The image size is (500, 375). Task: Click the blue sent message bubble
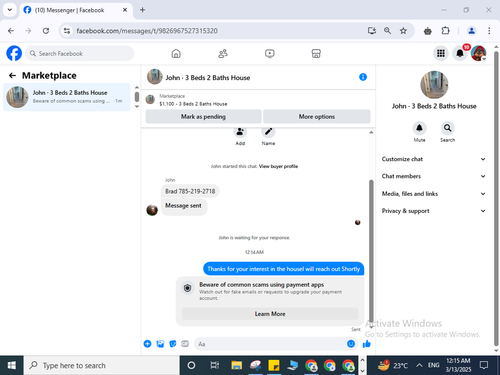(284, 269)
